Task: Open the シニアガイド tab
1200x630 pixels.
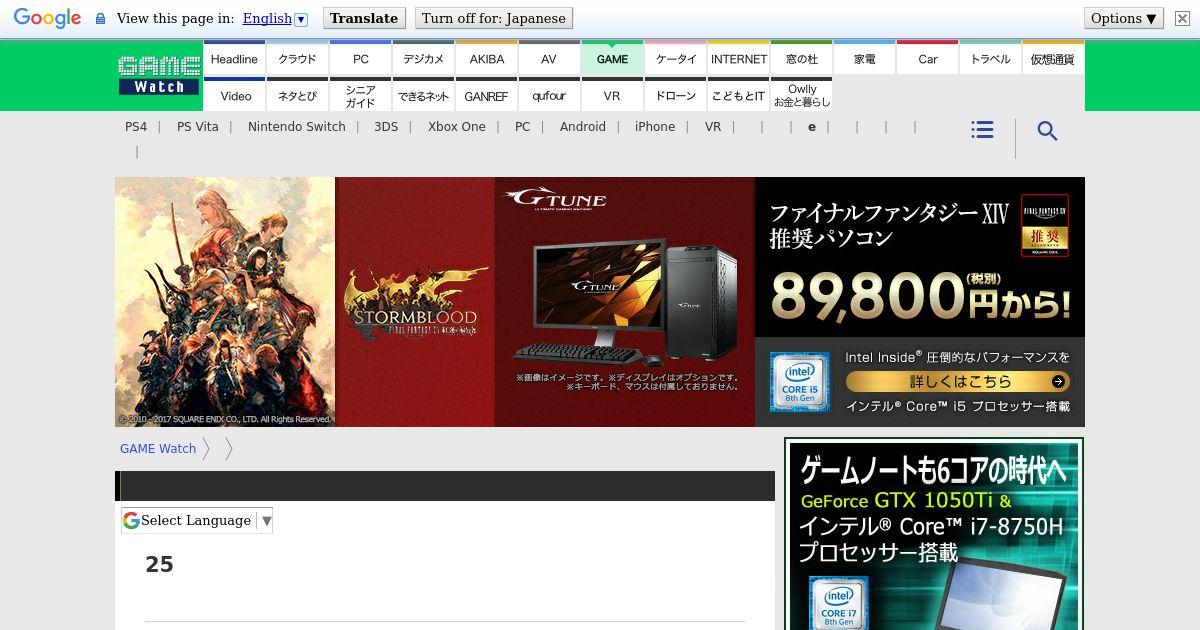Action: 360,95
